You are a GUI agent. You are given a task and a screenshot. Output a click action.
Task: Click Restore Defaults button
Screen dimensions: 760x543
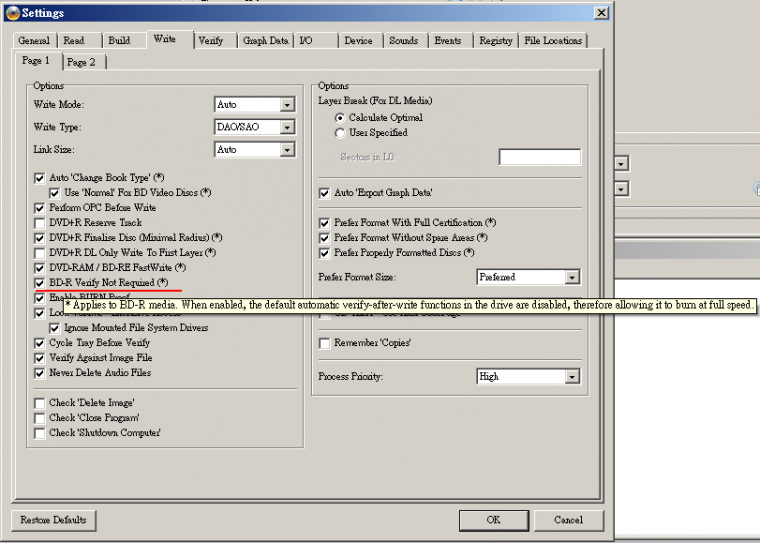tap(53, 520)
